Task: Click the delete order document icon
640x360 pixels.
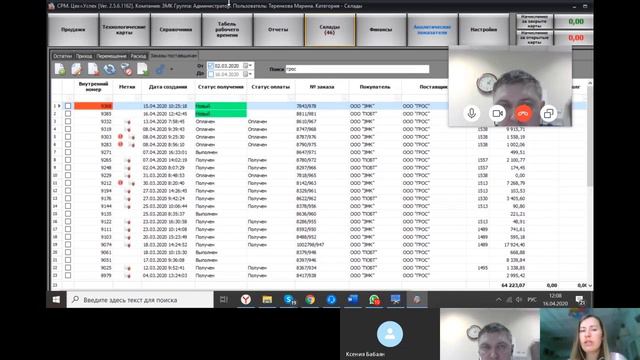Action: click(x=93, y=69)
